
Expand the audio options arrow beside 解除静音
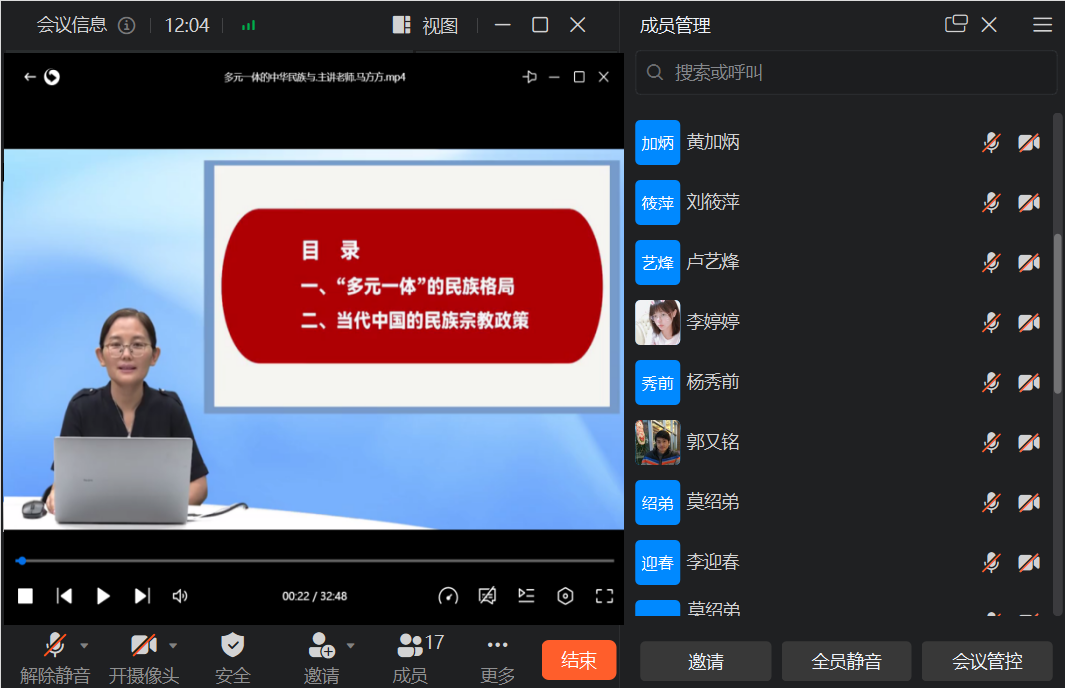85,645
